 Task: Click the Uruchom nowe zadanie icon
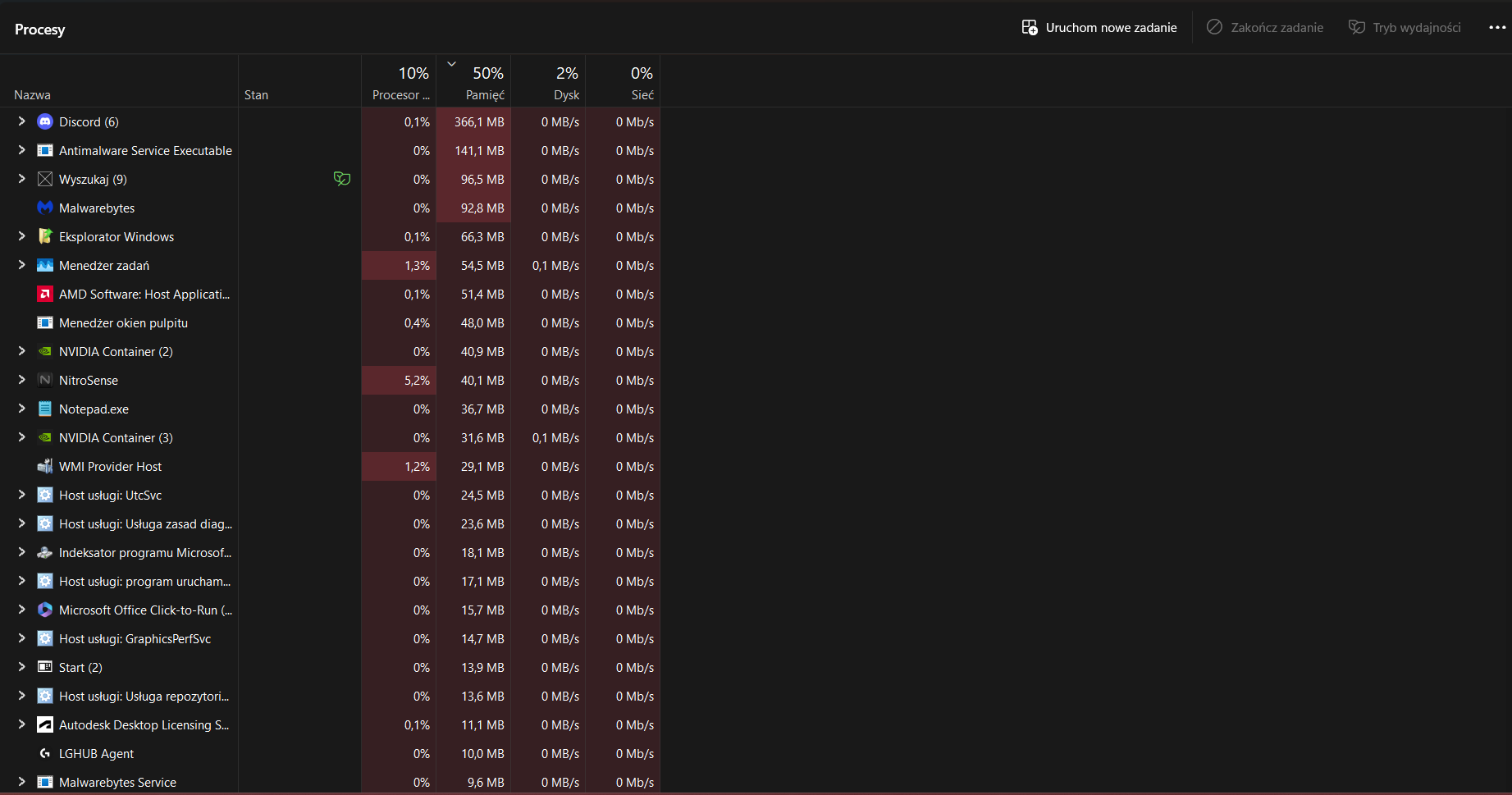click(x=1030, y=28)
